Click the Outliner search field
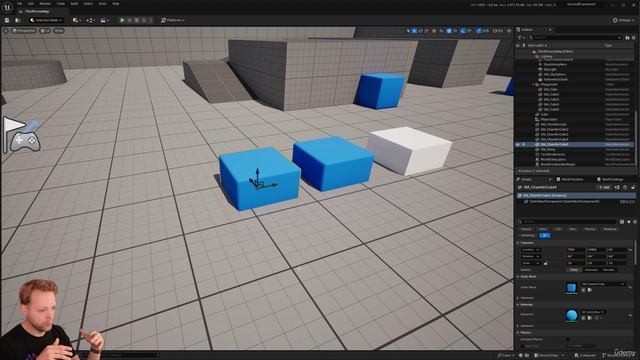The image size is (640, 360). click(x=576, y=38)
